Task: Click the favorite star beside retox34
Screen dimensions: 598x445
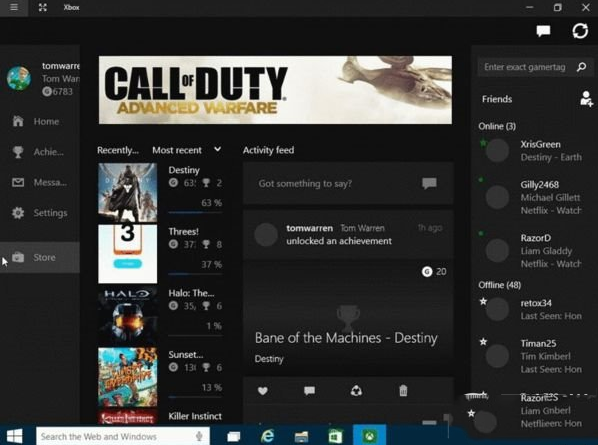Action: tap(483, 301)
